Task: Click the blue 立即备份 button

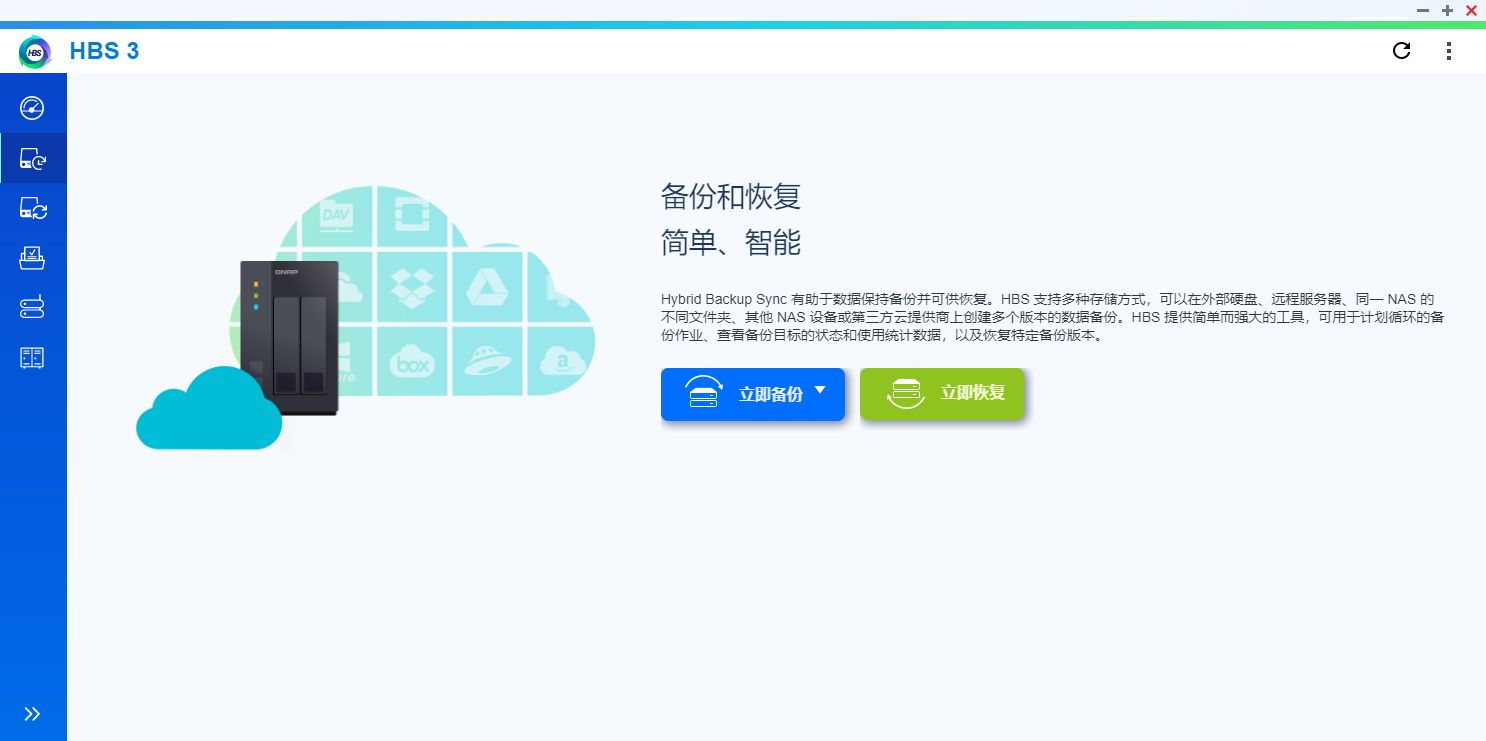Action: [750, 394]
